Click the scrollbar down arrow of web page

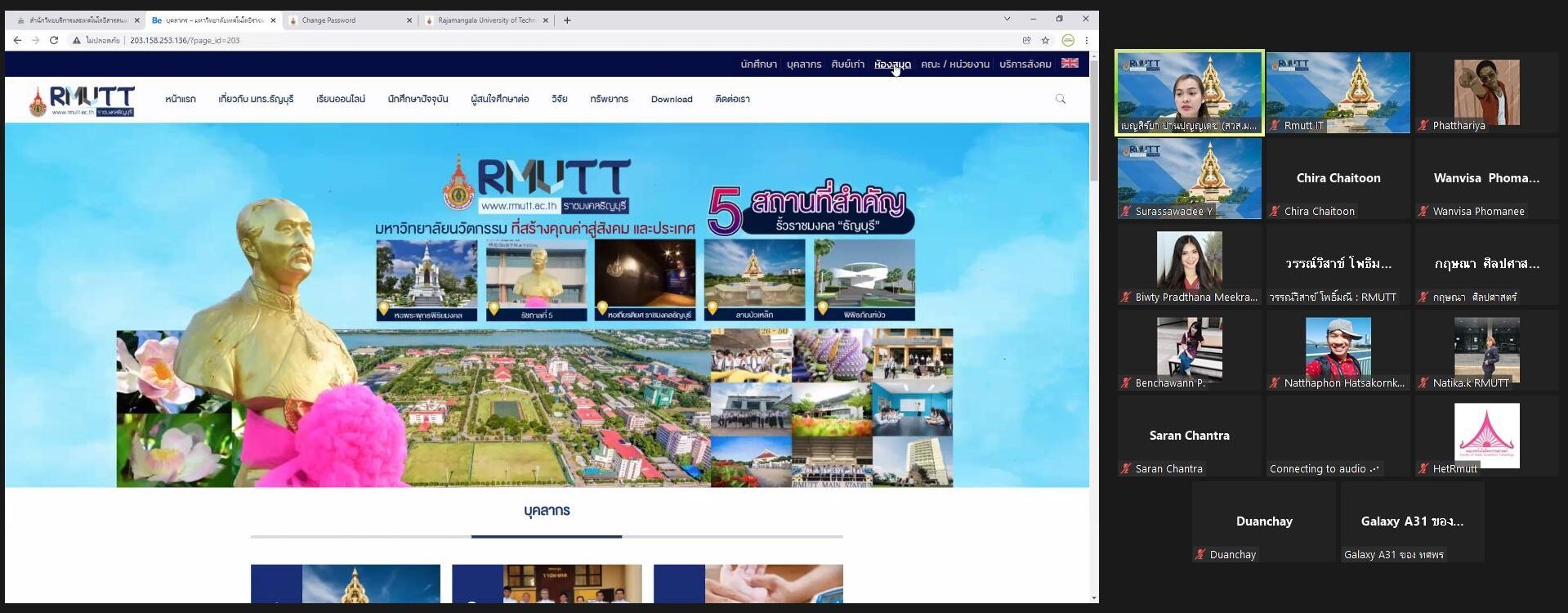click(x=1094, y=598)
